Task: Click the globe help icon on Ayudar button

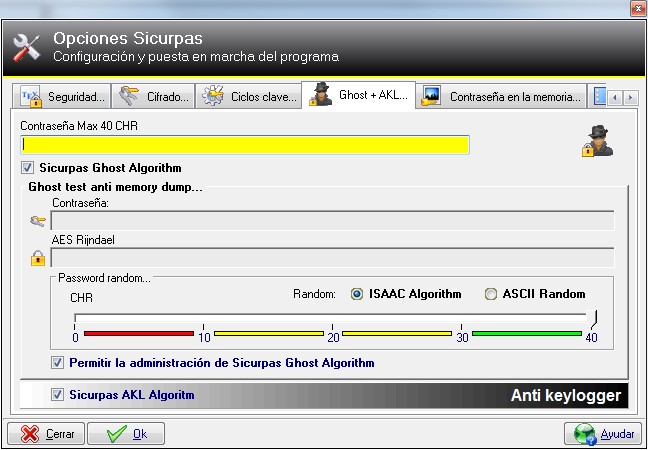Action: [x=585, y=434]
